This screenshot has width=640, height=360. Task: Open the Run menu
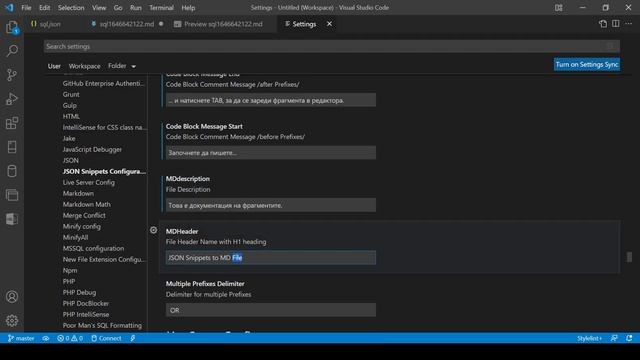pyautogui.click(x=136, y=7)
